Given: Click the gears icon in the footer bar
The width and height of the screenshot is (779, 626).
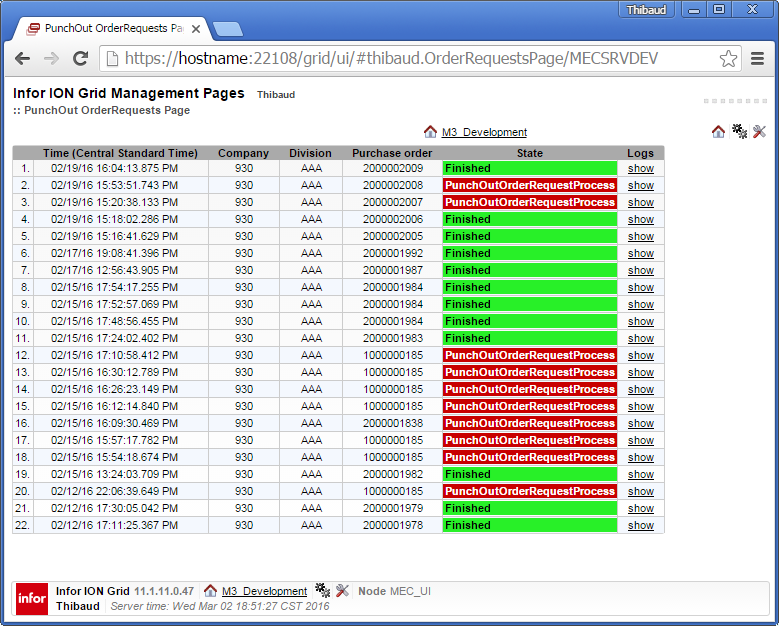Looking at the screenshot, I should click(322, 591).
